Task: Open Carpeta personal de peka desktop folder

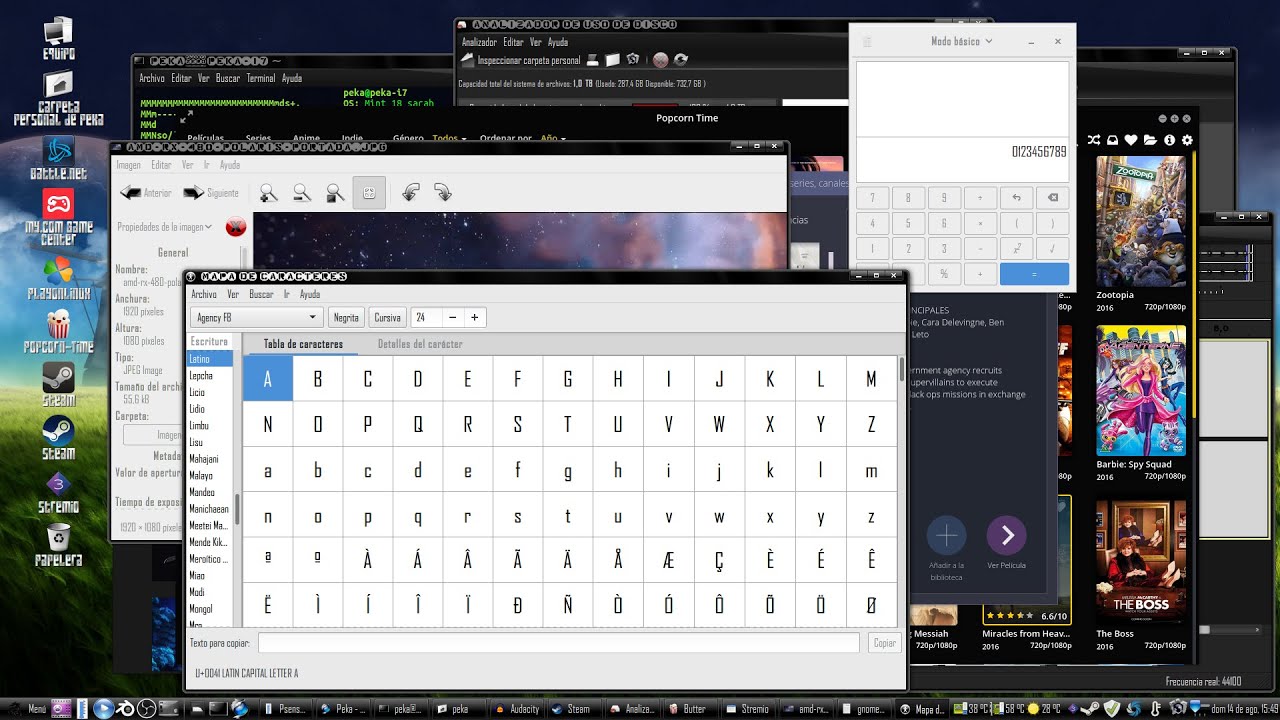Action: click(x=59, y=98)
